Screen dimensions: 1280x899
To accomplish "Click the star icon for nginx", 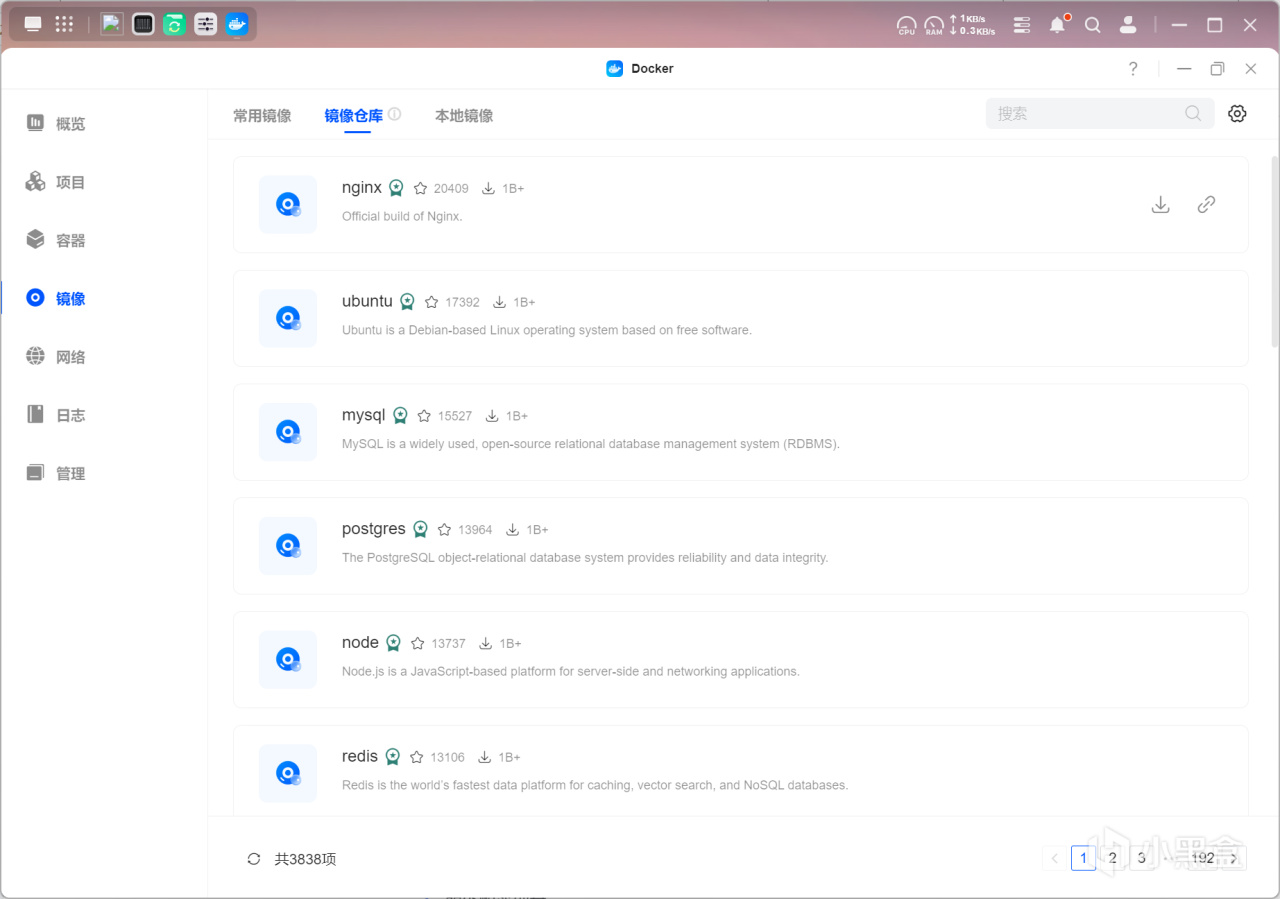I will [x=420, y=188].
